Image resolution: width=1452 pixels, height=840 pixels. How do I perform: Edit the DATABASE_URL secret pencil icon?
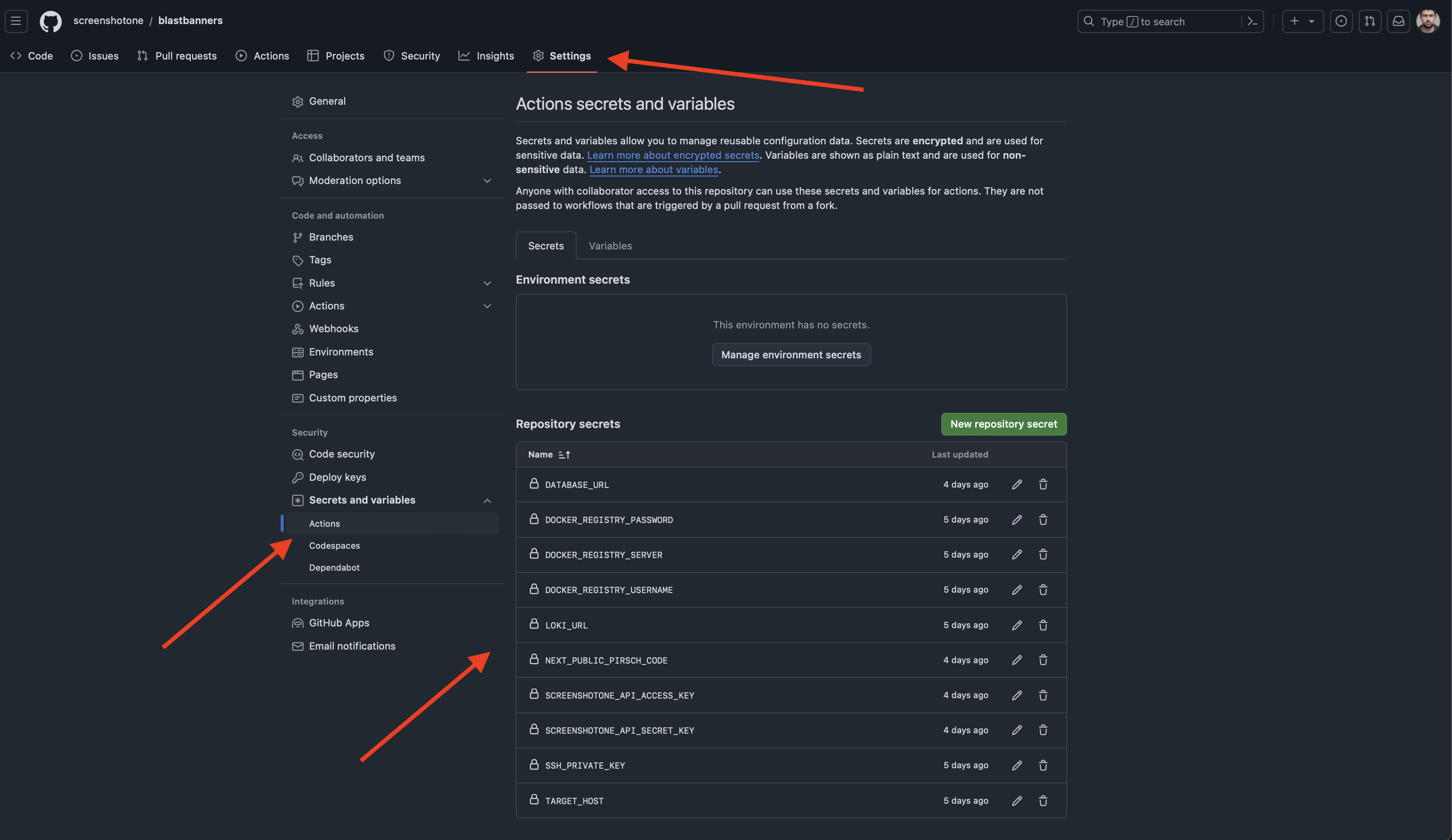point(1017,485)
